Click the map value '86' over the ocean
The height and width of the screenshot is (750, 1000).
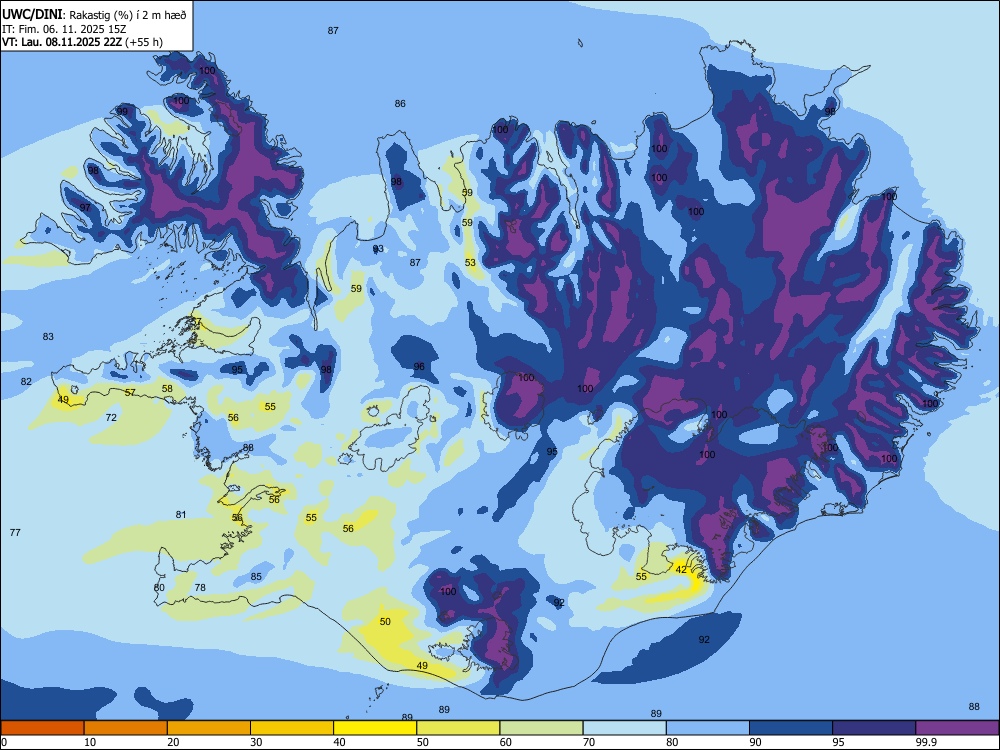click(x=400, y=103)
